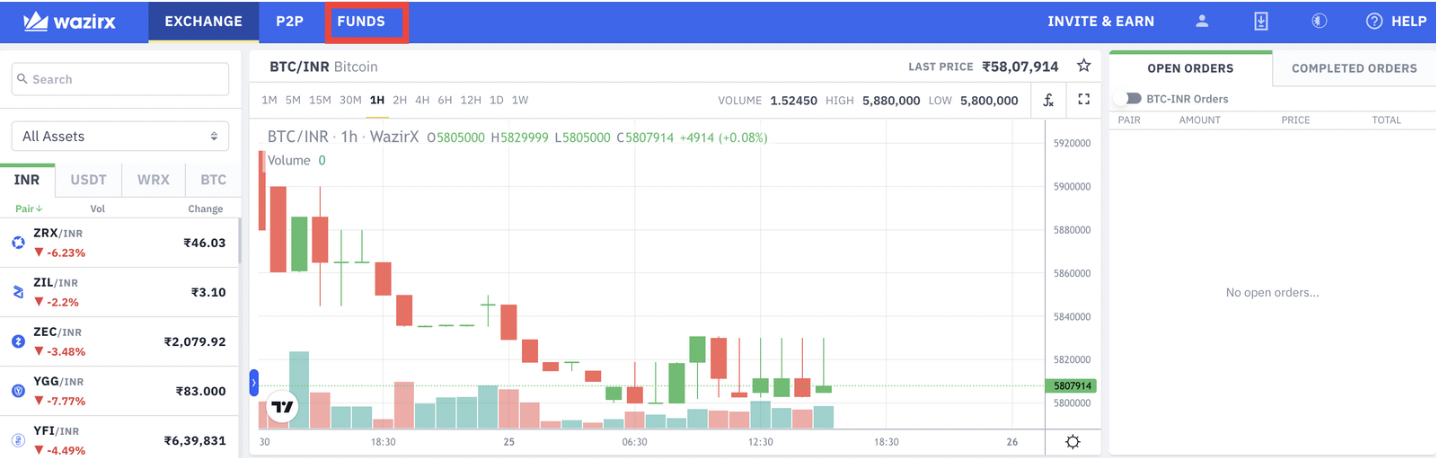Click the HIGH 5,880,000 value
The height and width of the screenshot is (458, 1436).
click(x=891, y=100)
